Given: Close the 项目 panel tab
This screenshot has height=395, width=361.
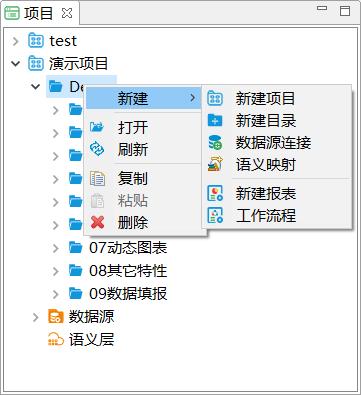Looking at the screenshot, I should (67, 13).
